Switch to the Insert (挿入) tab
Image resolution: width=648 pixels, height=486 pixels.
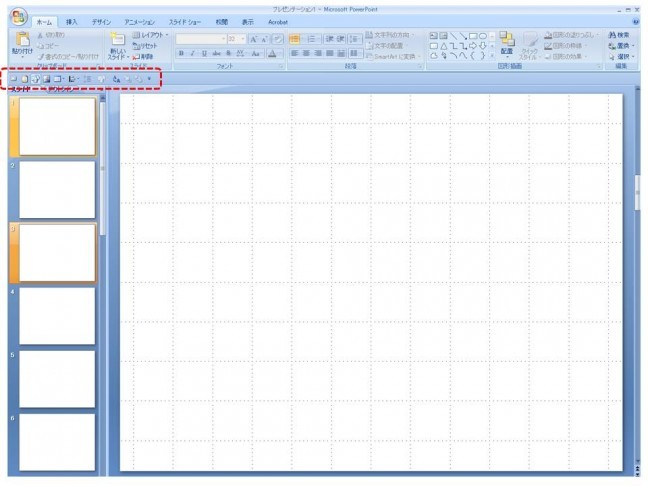71,20
